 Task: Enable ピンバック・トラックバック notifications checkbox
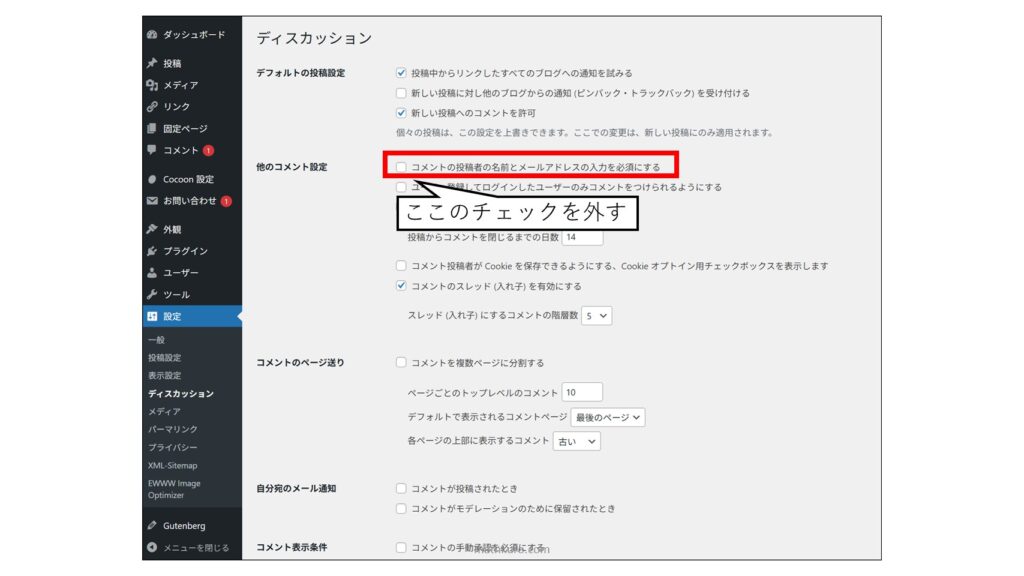tap(401, 93)
